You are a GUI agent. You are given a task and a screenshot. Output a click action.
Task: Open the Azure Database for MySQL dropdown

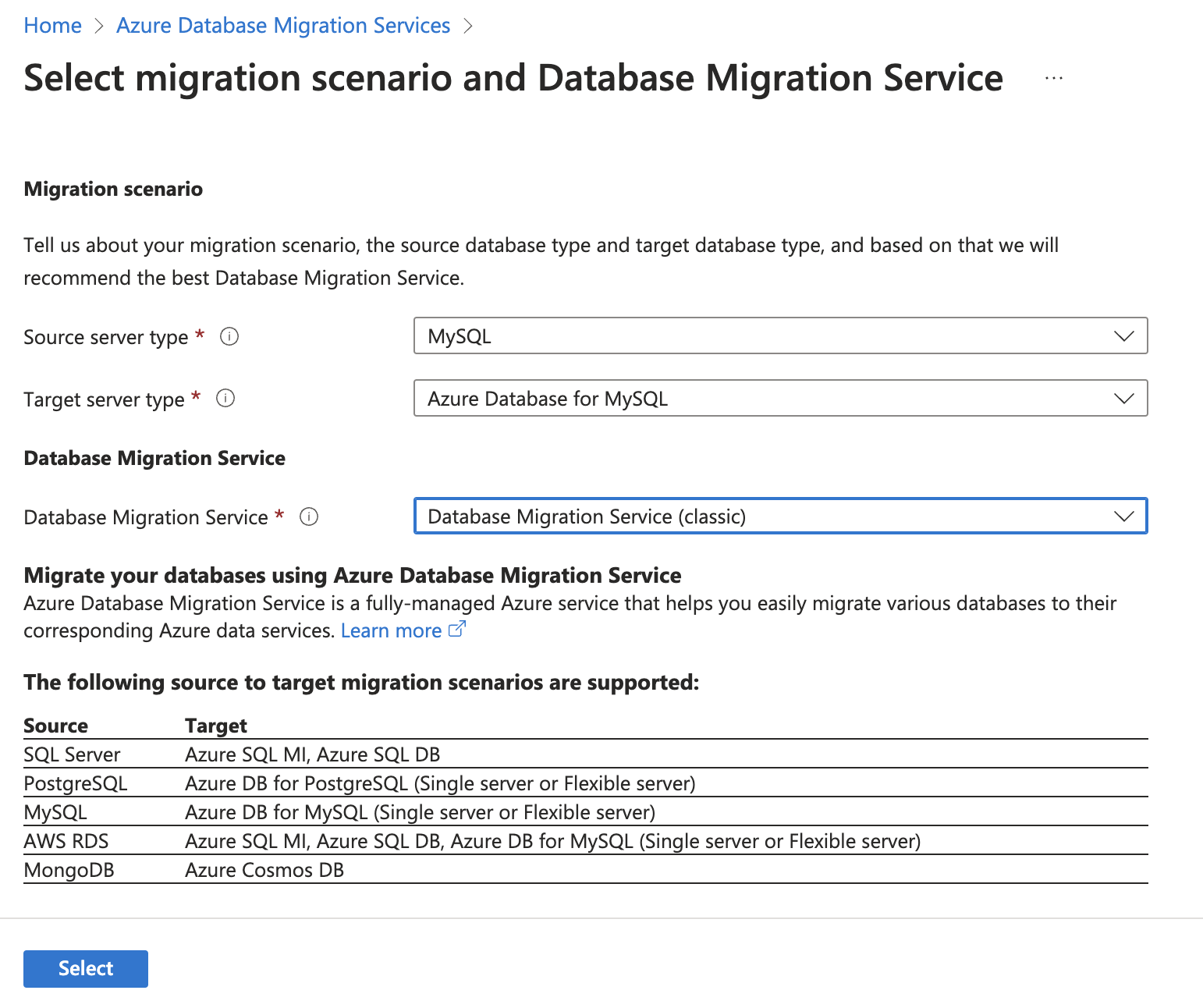click(x=780, y=399)
